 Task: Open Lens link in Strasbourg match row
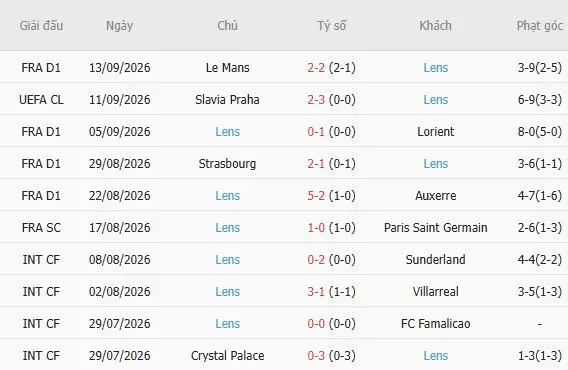[x=436, y=163]
